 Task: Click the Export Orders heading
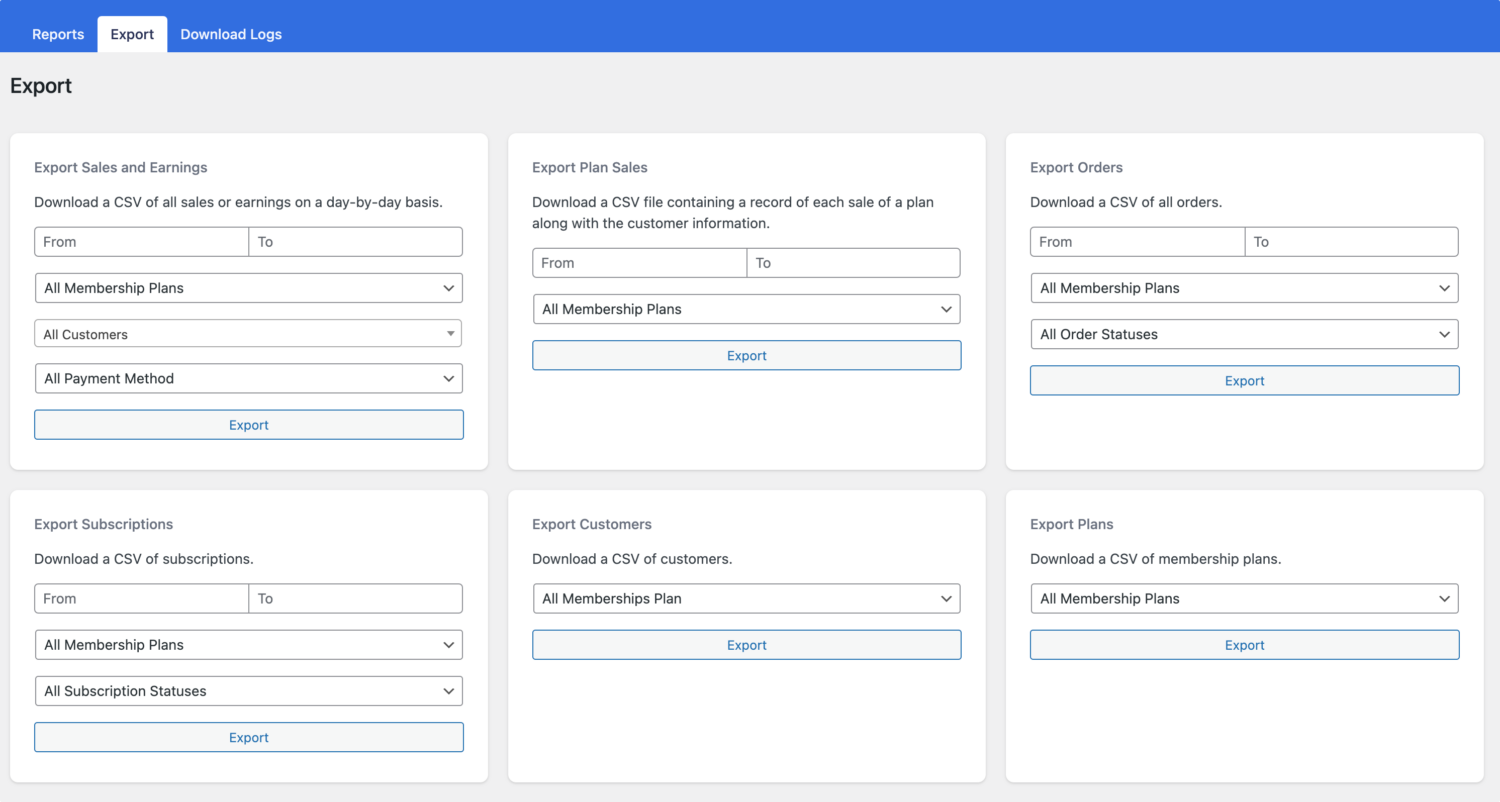(x=1076, y=168)
